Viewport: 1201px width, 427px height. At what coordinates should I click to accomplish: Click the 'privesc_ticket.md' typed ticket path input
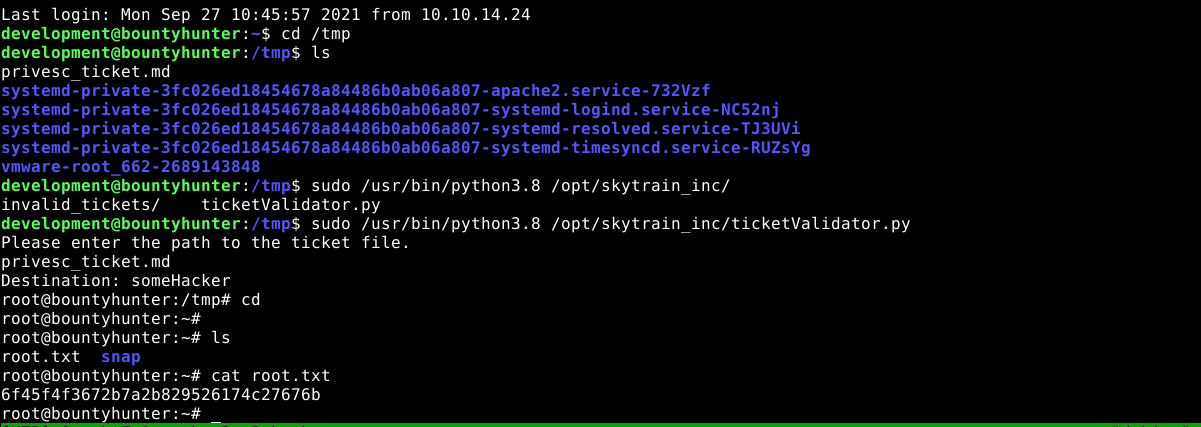[86, 262]
